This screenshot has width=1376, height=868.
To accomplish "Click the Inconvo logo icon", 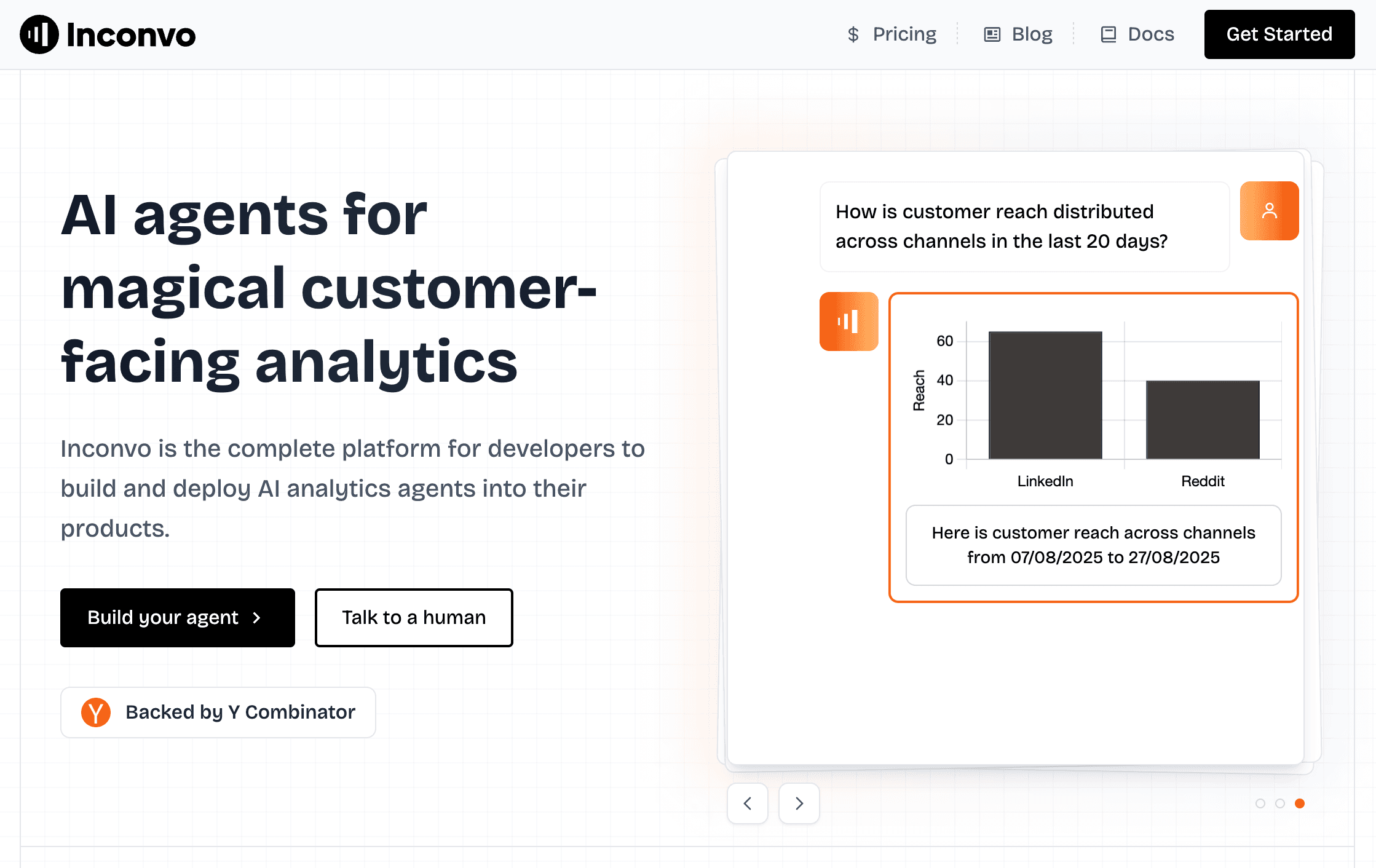I will point(39,34).
